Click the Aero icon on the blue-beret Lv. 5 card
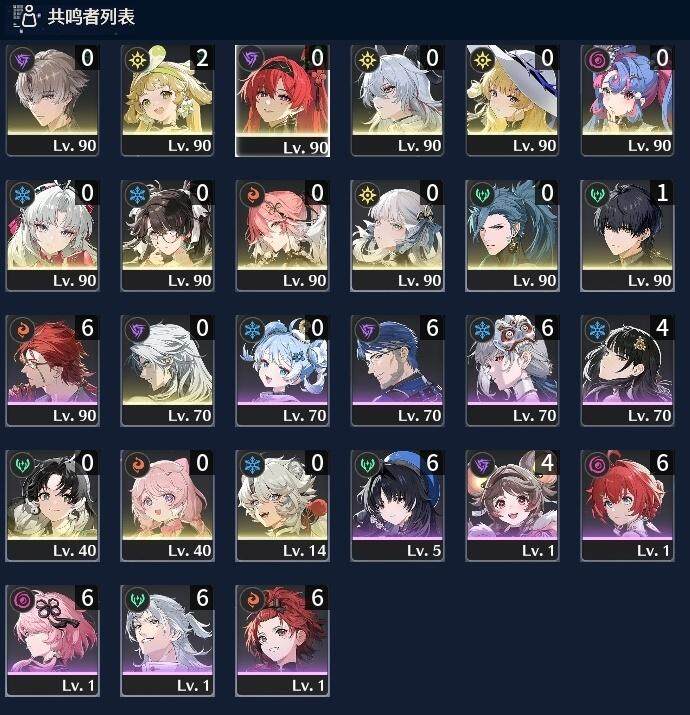The width and height of the screenshot is (690, 715). point(368,465)
